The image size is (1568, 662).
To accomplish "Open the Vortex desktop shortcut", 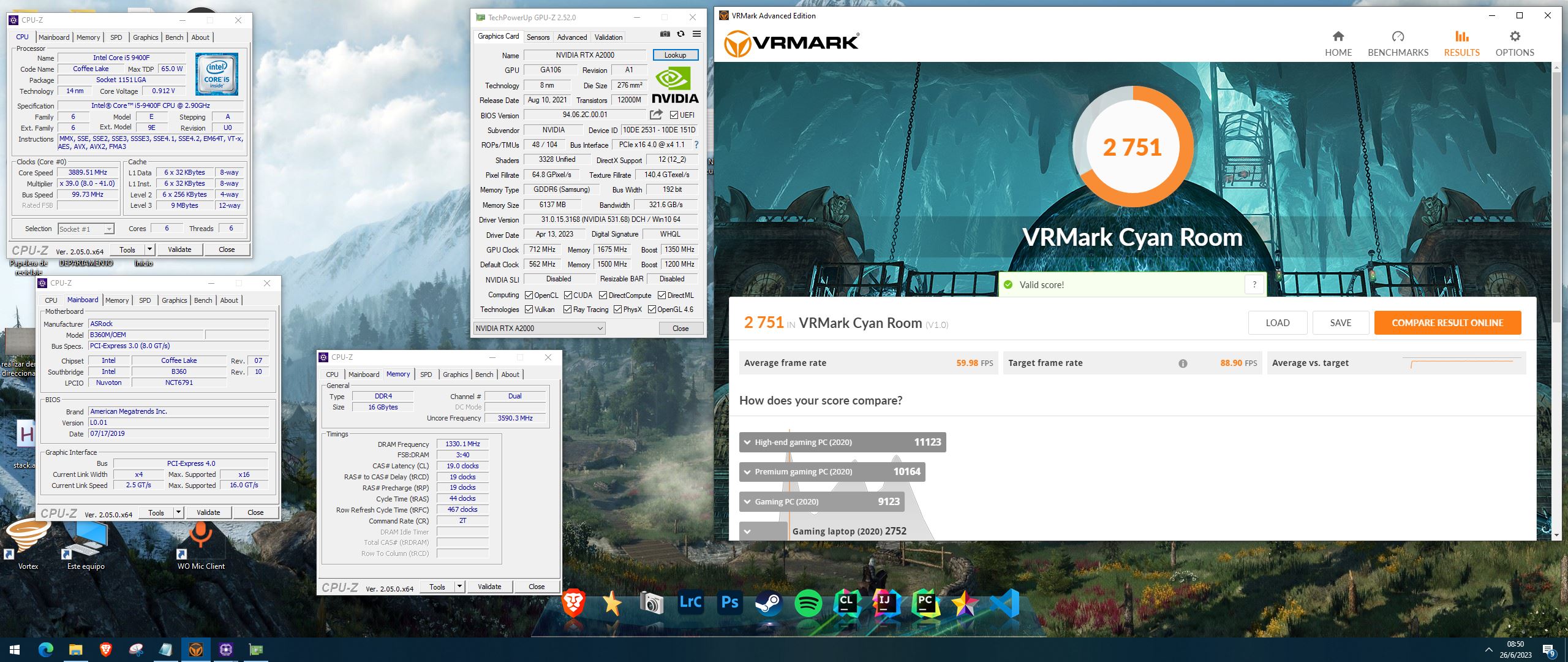I will coord(28,544).
